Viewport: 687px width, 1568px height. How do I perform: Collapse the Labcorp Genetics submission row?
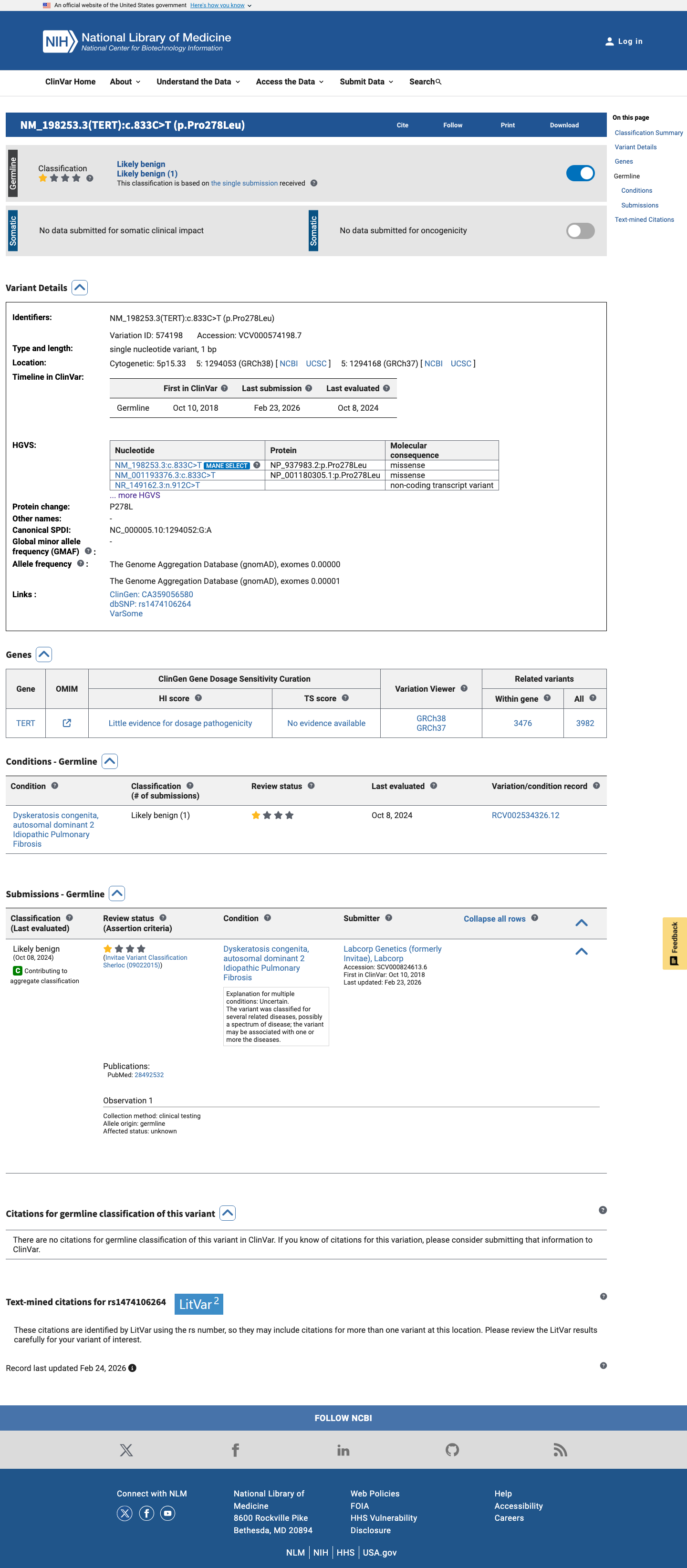point(581,951)
